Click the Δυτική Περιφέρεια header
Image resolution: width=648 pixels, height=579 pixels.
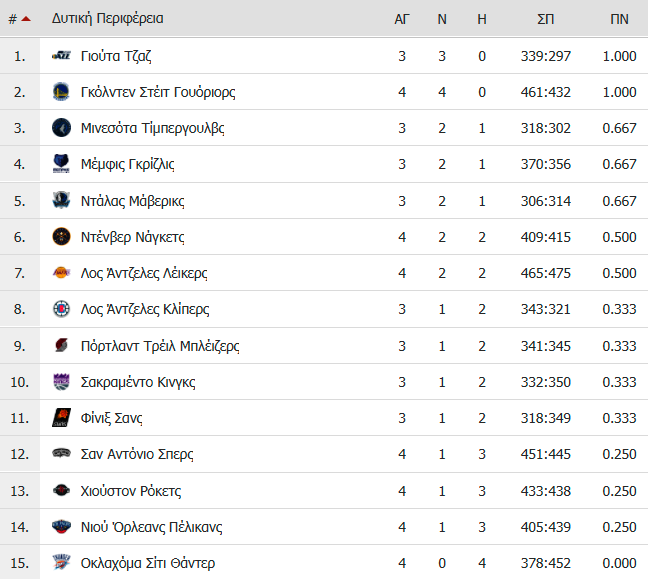107,19
